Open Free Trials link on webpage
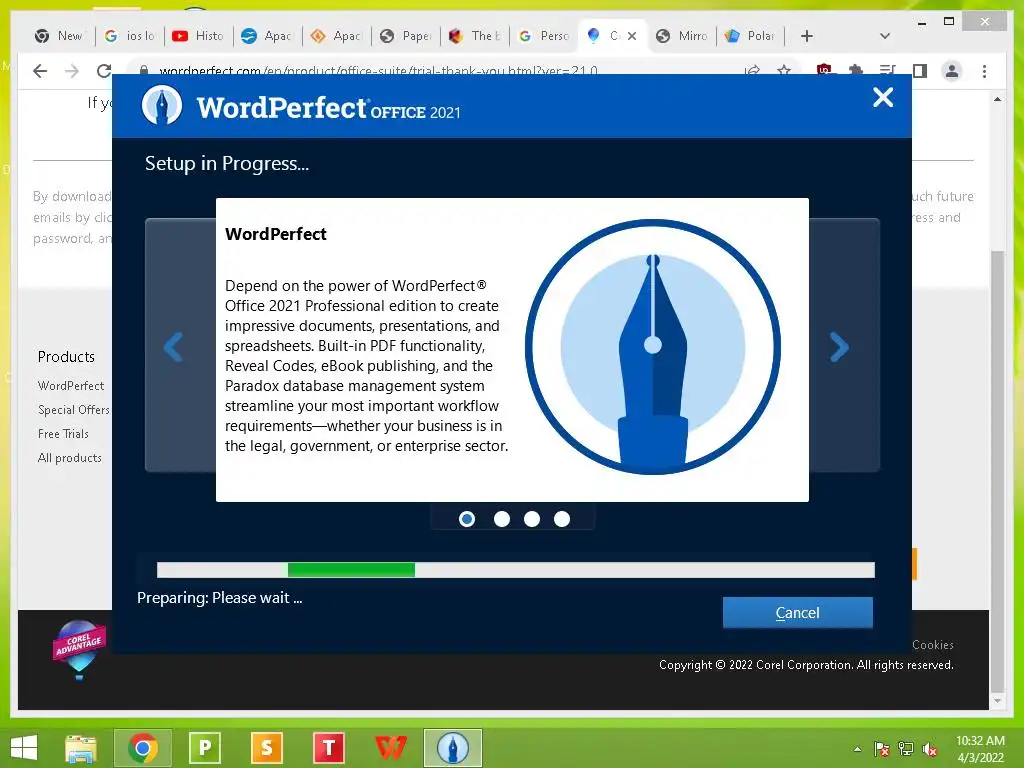This screenshot has height=768, width=1024. tap(63, 434)
